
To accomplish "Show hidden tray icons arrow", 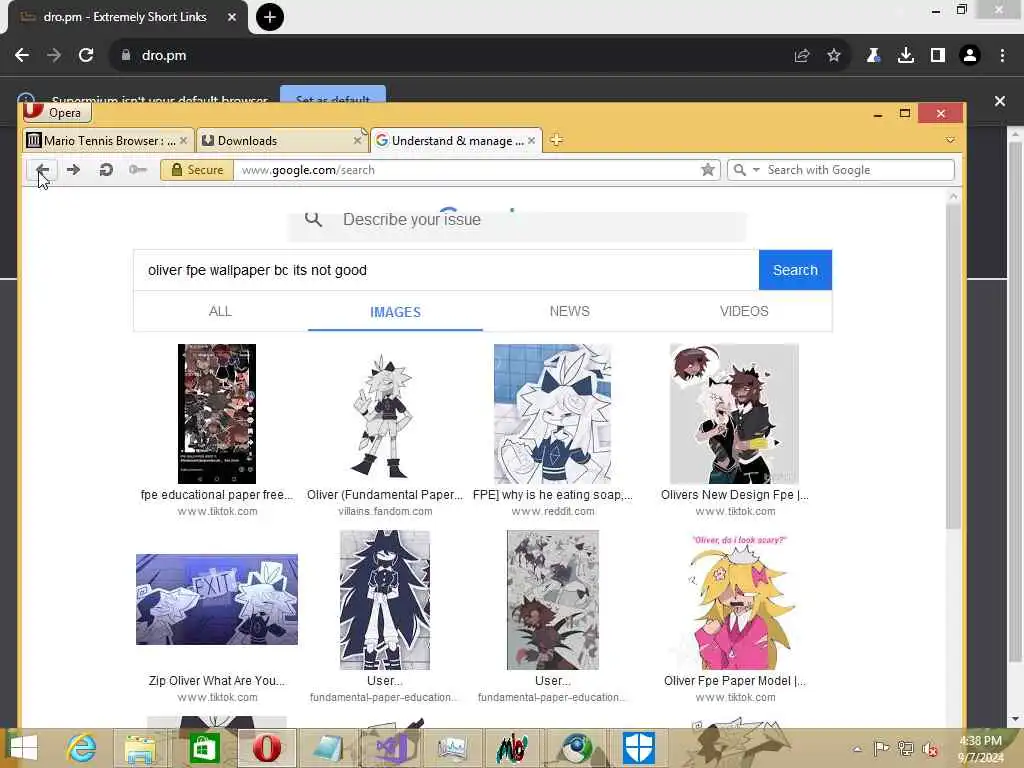I will 857,749.
